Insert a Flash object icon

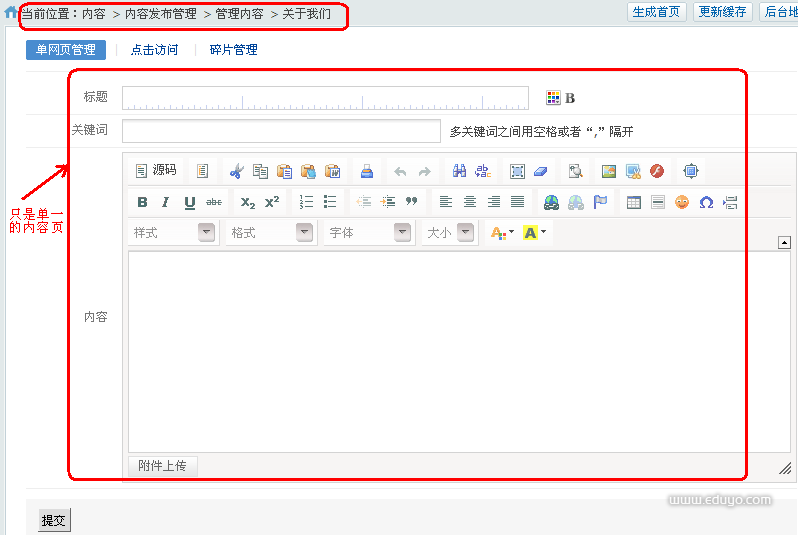657,171
